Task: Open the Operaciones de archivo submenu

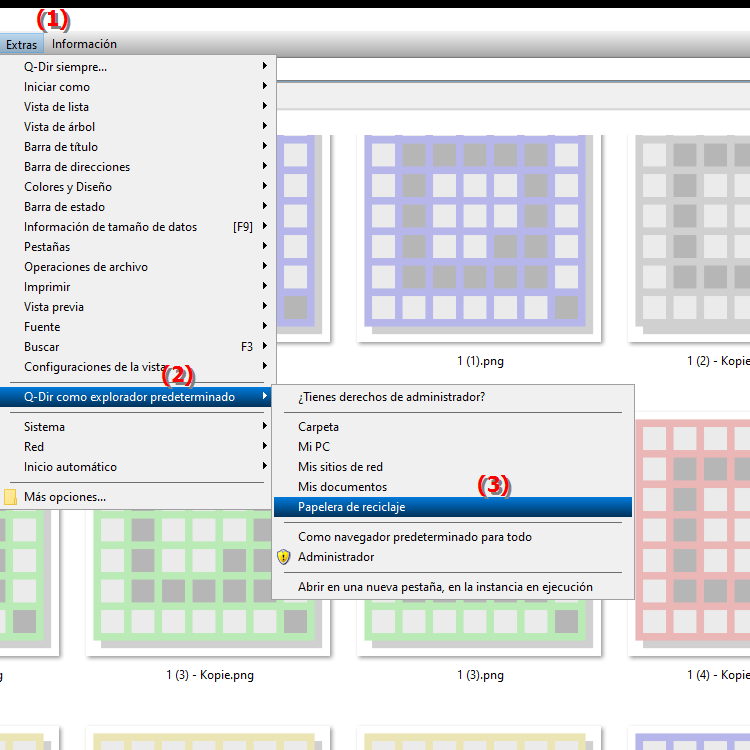Action: (138, 267)
